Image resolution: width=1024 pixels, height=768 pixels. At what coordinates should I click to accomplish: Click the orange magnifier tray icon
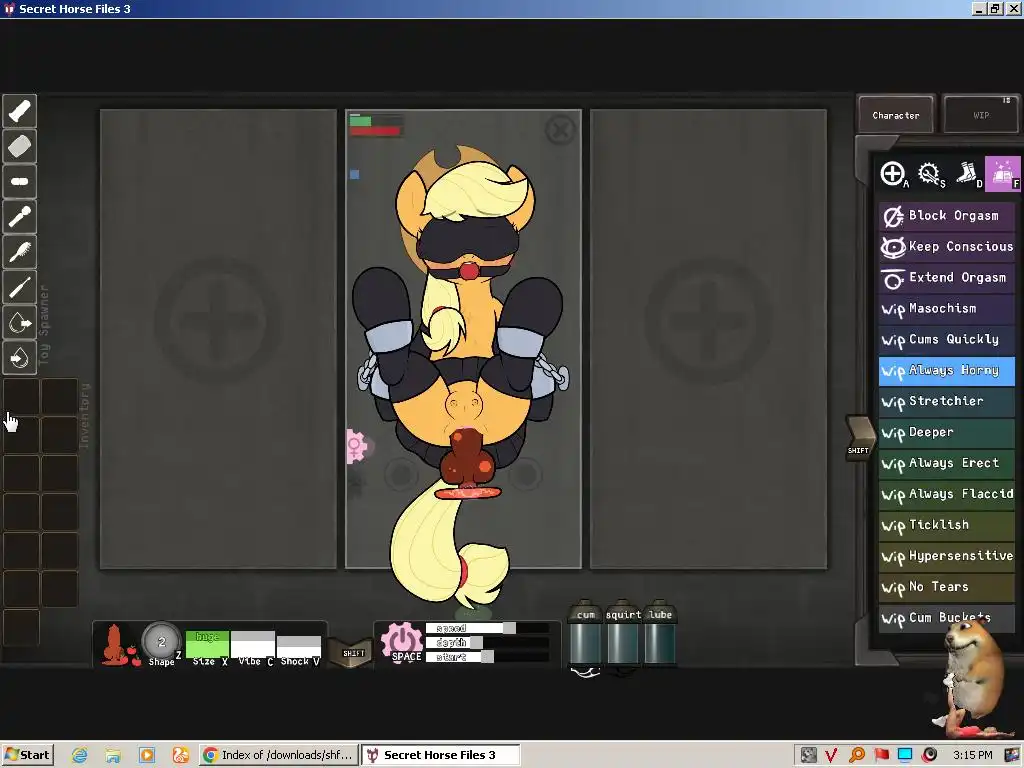tap(857, 756)
